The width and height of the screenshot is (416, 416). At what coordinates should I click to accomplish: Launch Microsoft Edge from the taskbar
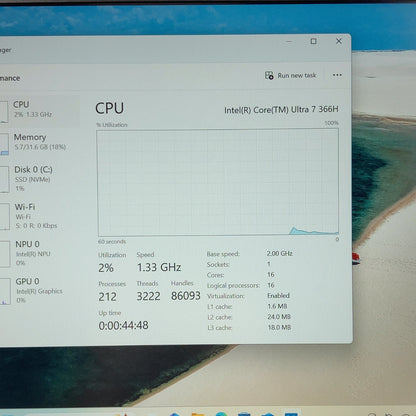click(x=220, y=414)
